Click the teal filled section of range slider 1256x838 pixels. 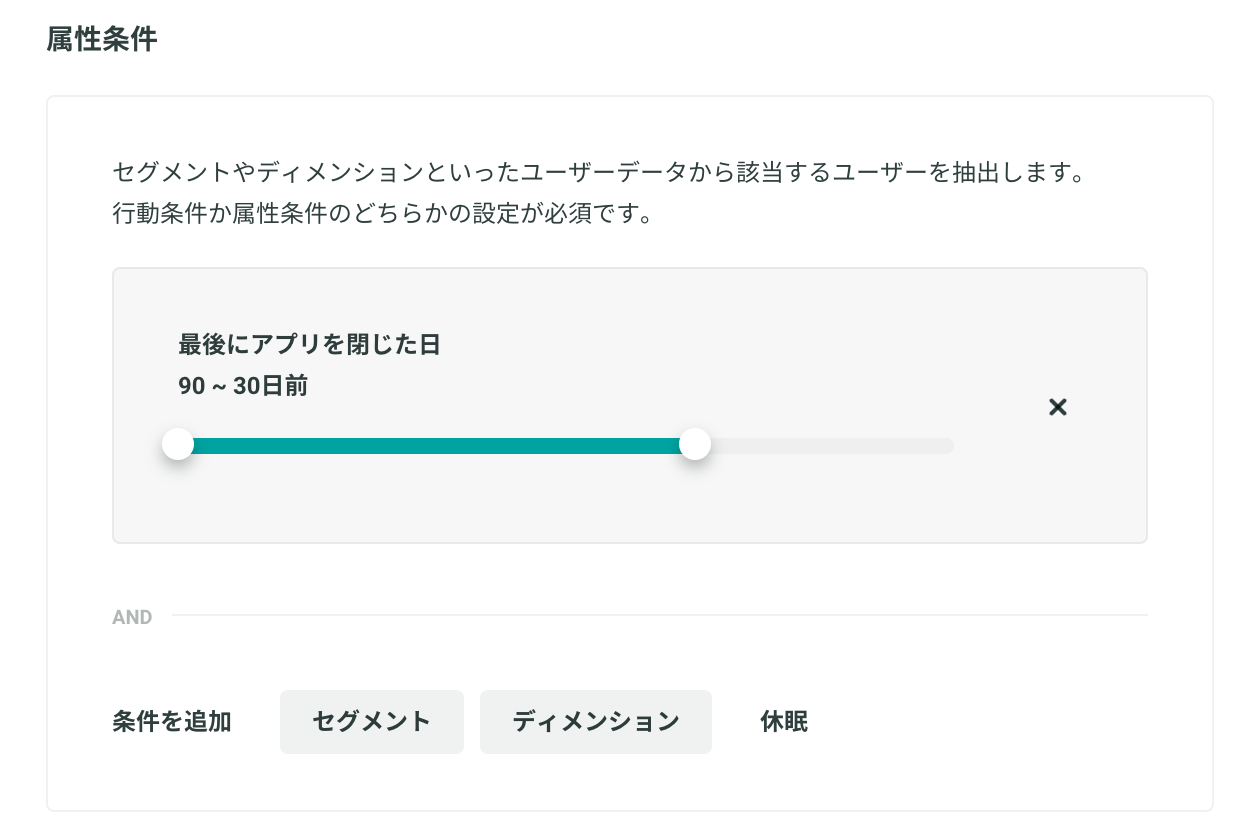point(436,446)
